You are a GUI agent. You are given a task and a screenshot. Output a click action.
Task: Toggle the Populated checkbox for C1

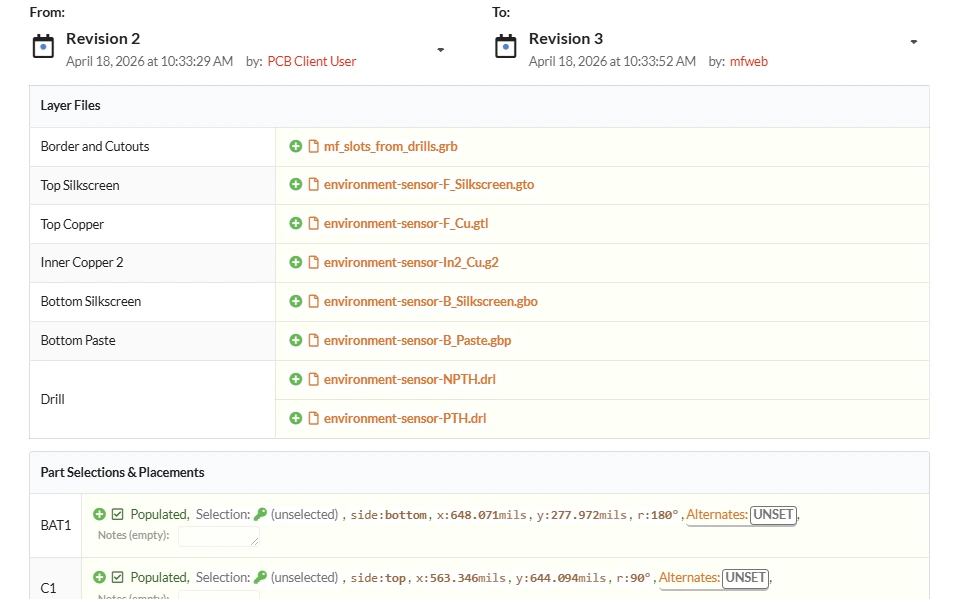pos(117,578)
